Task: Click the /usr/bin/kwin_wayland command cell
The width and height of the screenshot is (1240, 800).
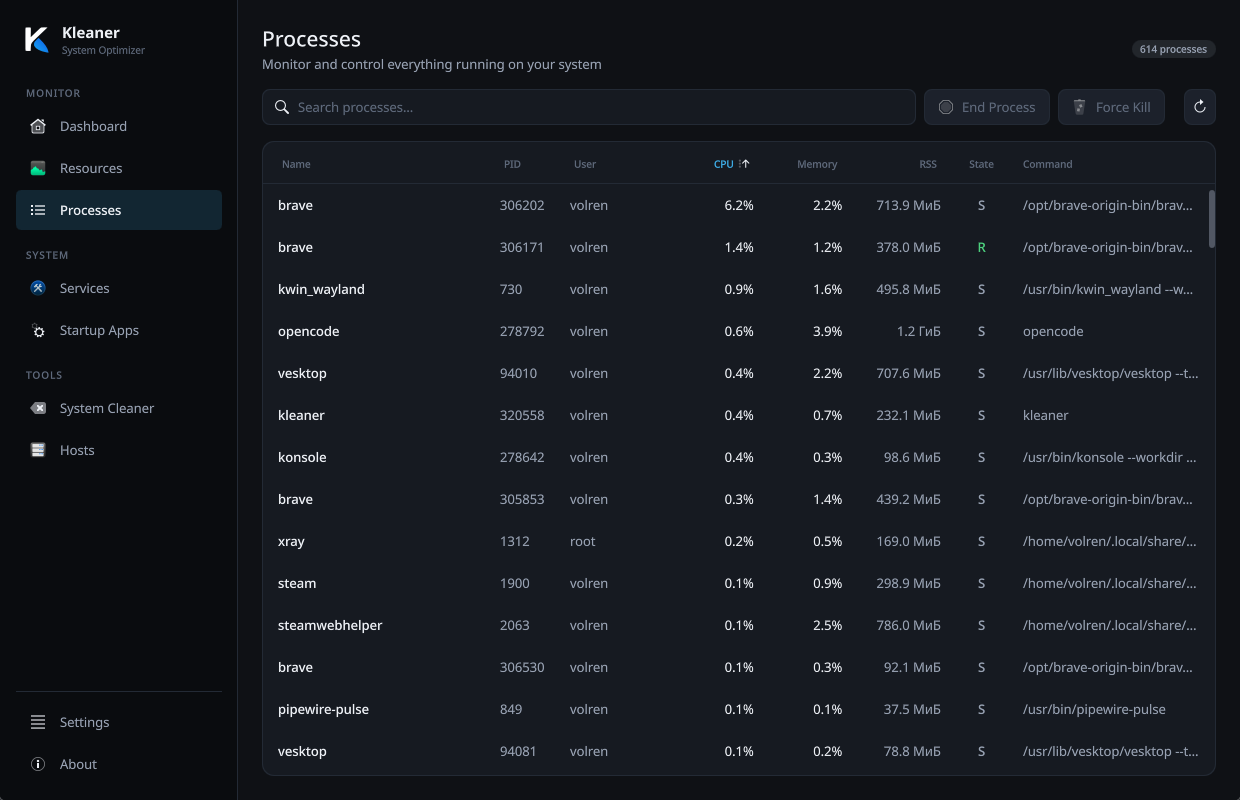Action: [x=1109, y=289]
